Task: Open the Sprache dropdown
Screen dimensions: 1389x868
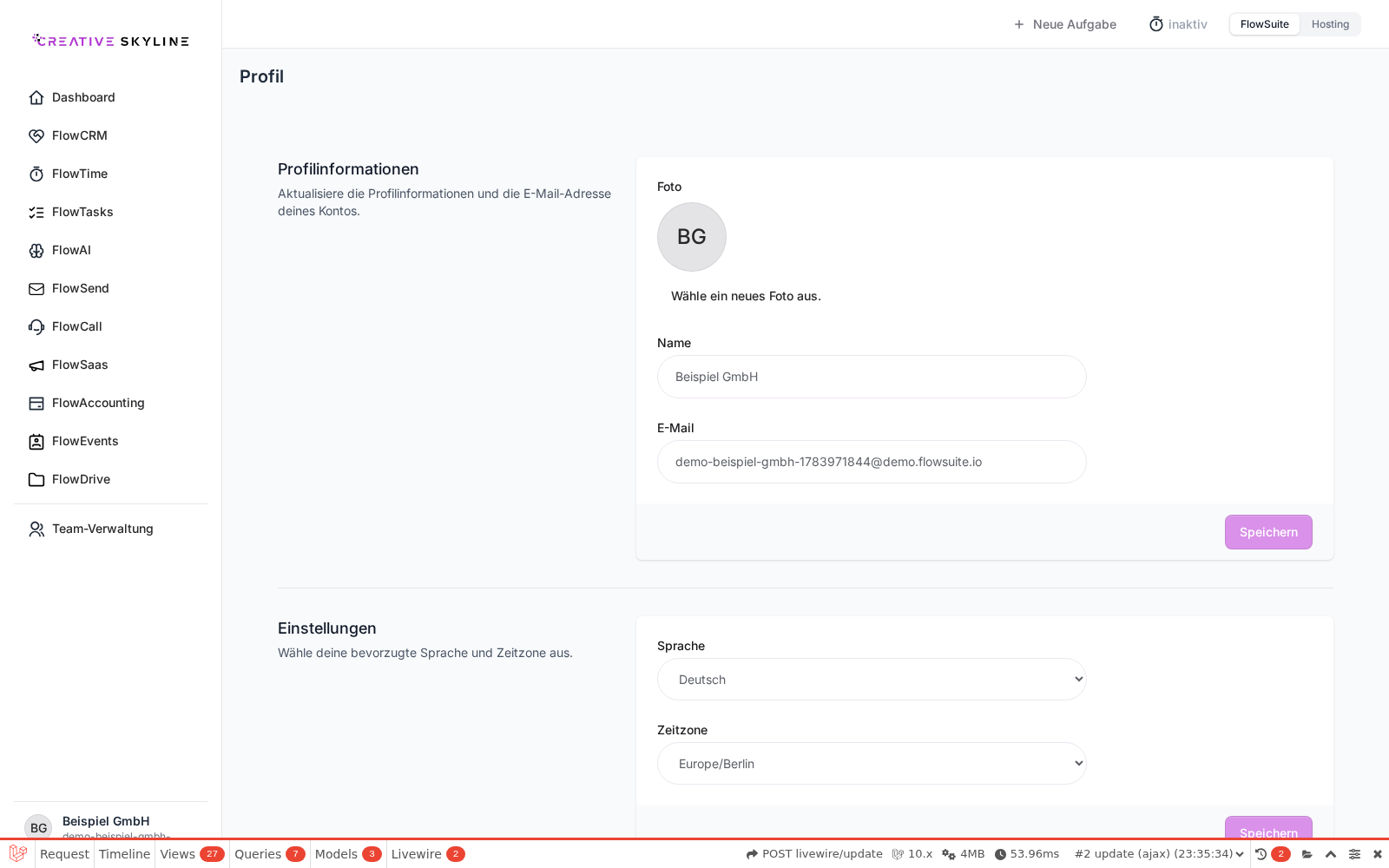Action: pos(872,680)
